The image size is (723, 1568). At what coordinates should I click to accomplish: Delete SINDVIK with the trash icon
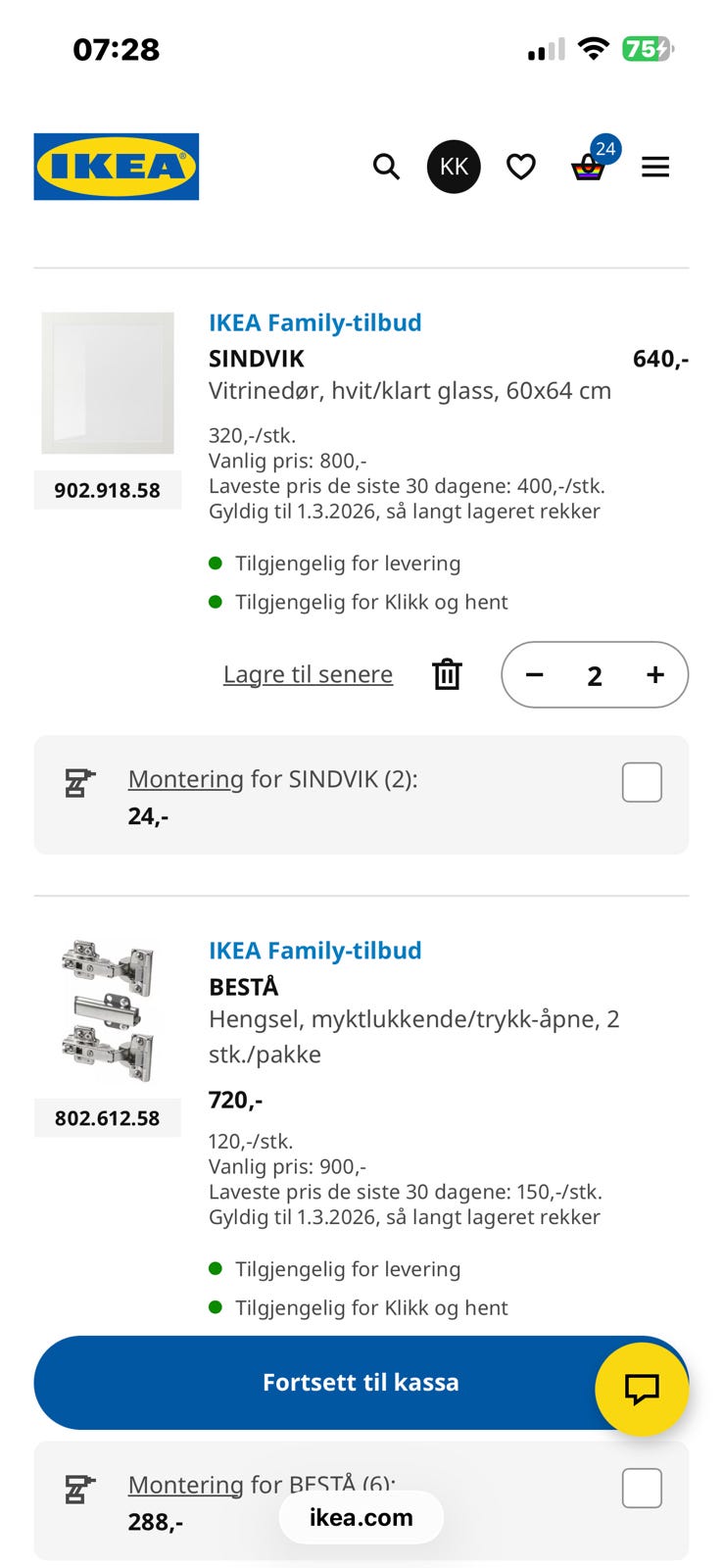pyautogui.click(x=447, y=674)
